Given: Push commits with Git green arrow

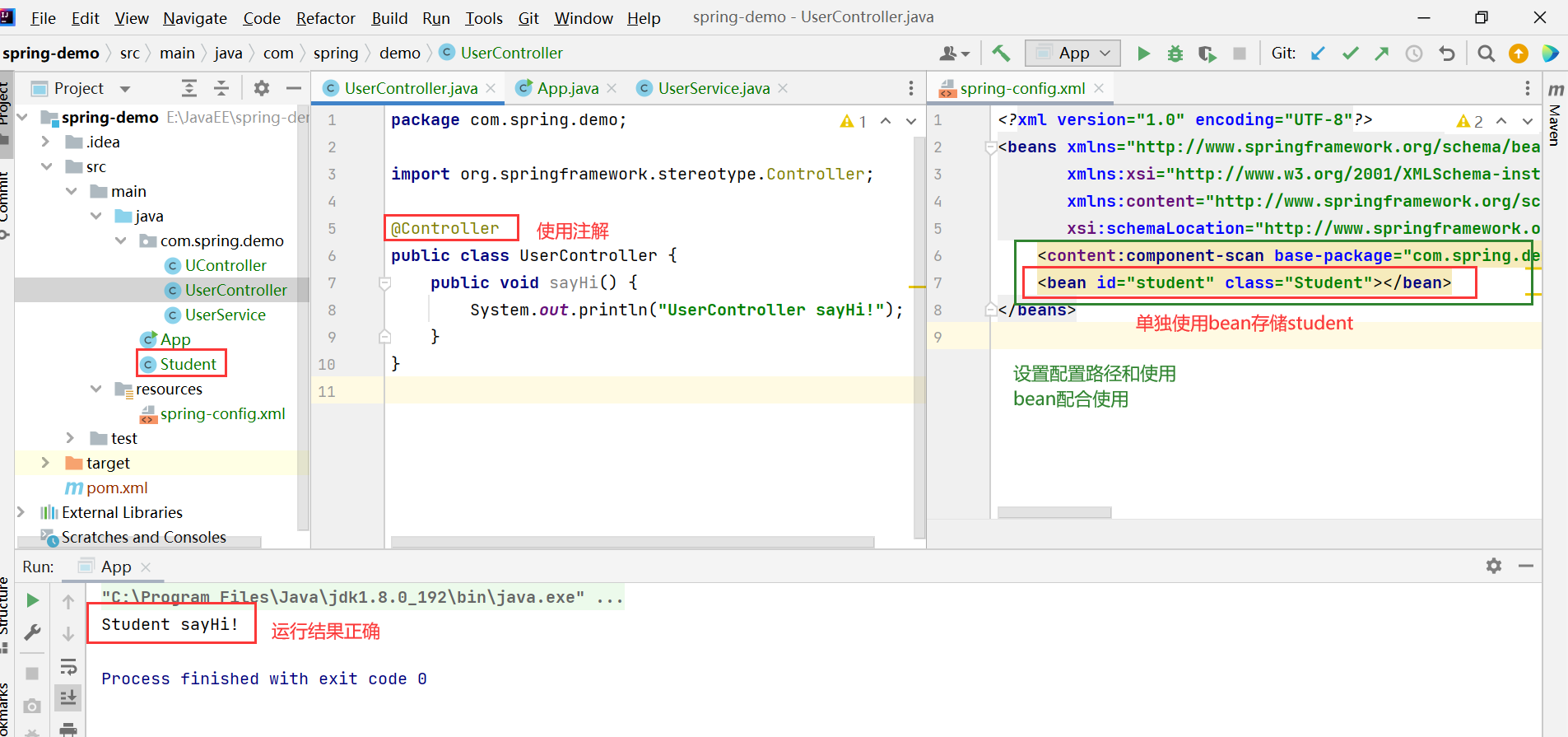Looking at the screenshot, I should click(1382, 54).
